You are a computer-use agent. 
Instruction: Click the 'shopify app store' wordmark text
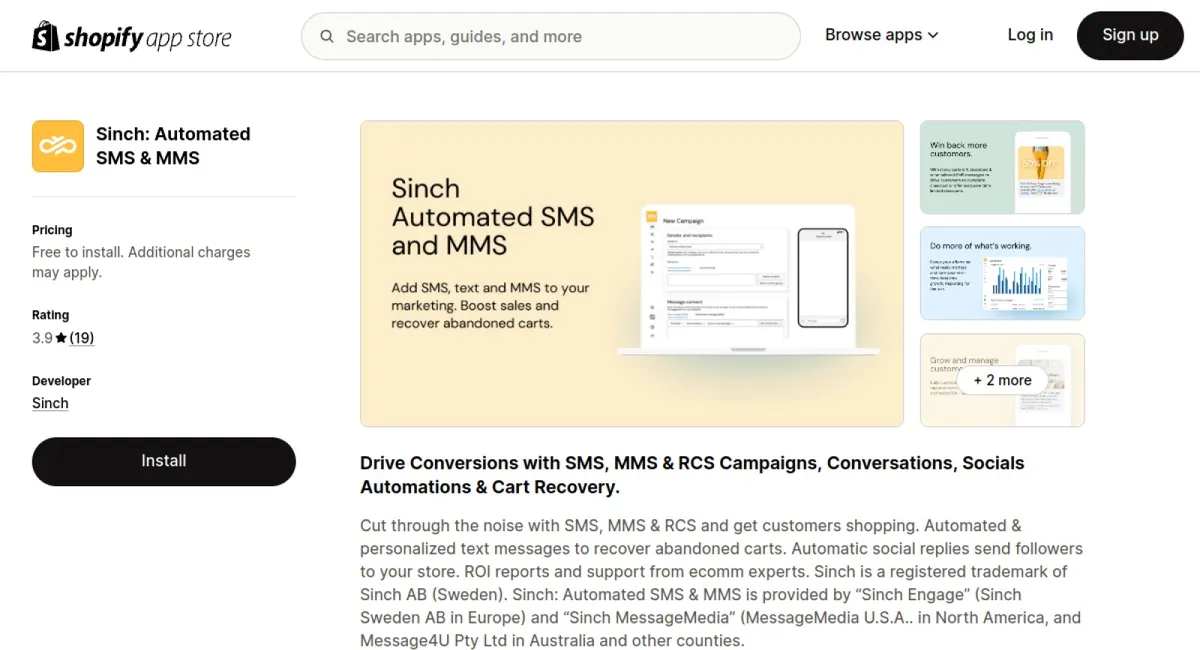point(147,36)
